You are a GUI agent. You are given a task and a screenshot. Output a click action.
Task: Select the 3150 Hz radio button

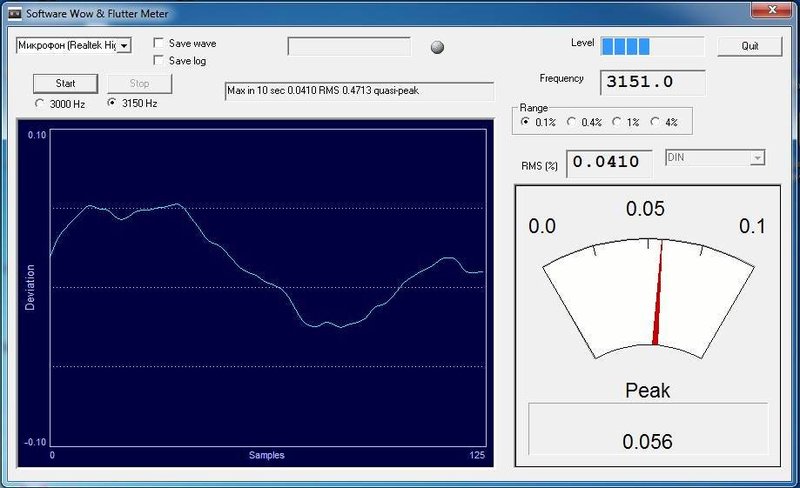(111, 103)
